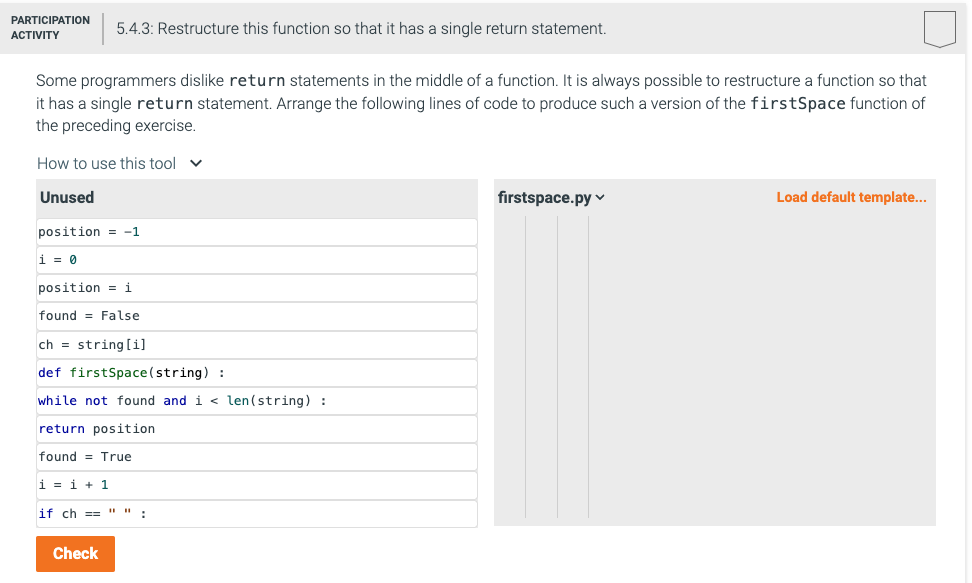
Task: Collapse the chevron next to "How to use this tool"
Action: click(x=196, y=163)
